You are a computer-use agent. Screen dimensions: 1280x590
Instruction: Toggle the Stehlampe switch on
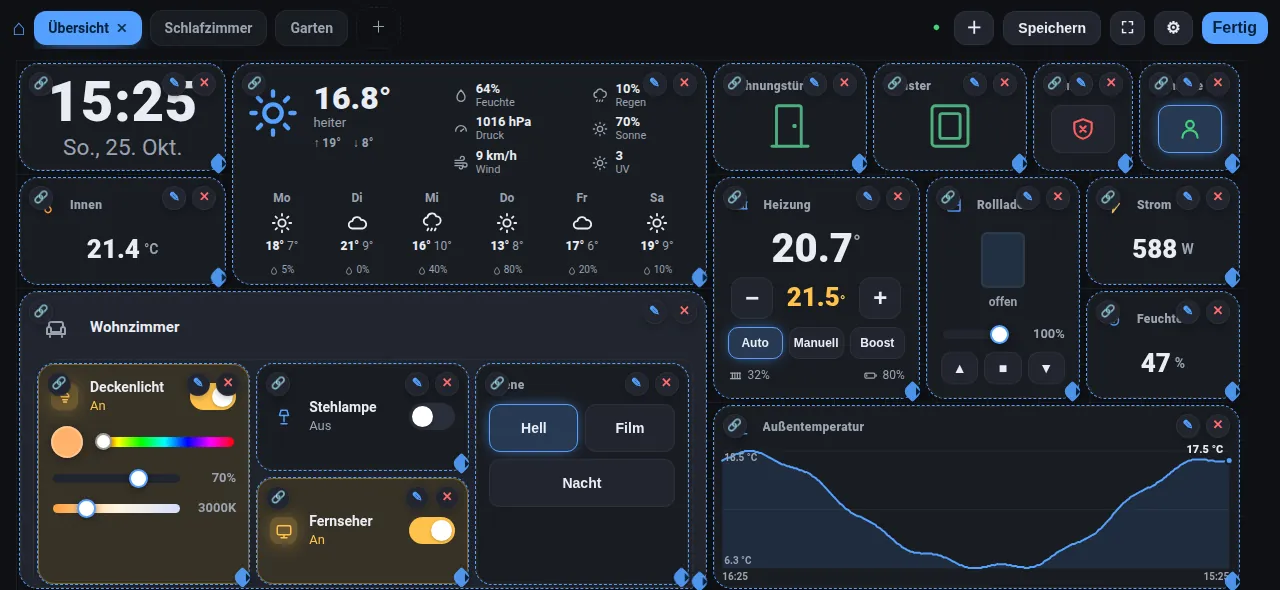click(x=432, y=416)
